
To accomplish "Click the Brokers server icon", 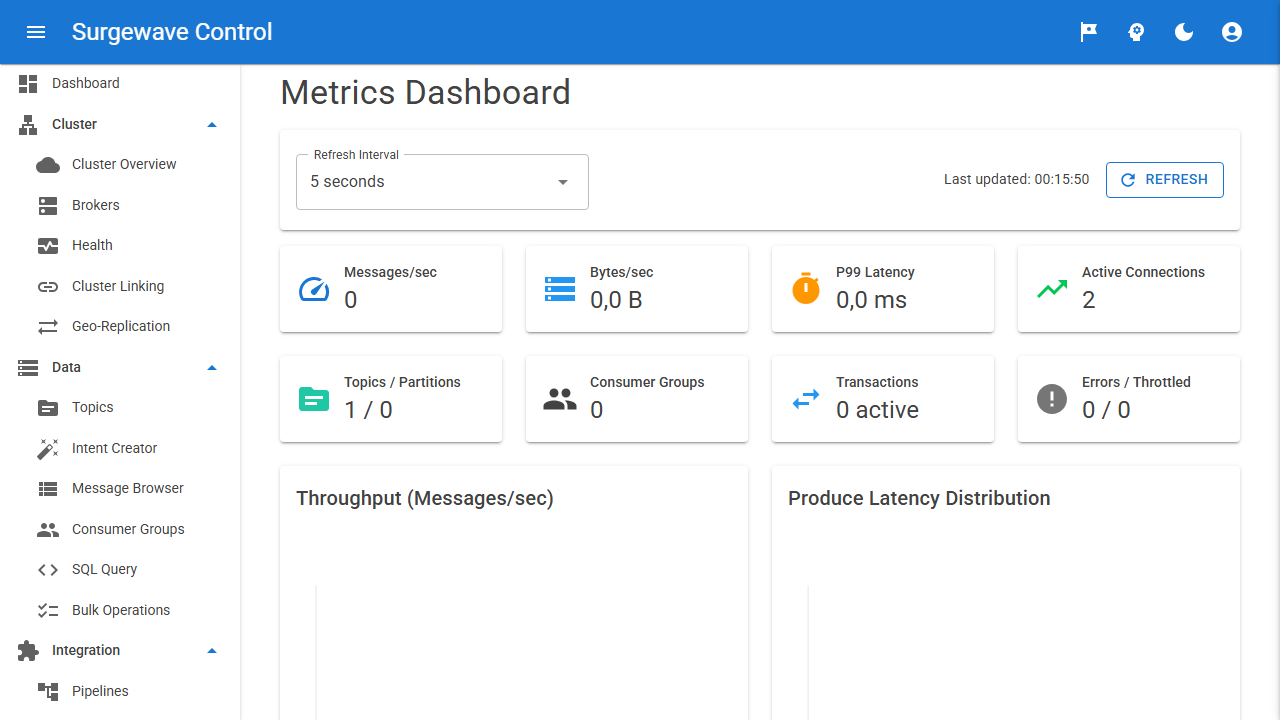I will click(48, 206).
